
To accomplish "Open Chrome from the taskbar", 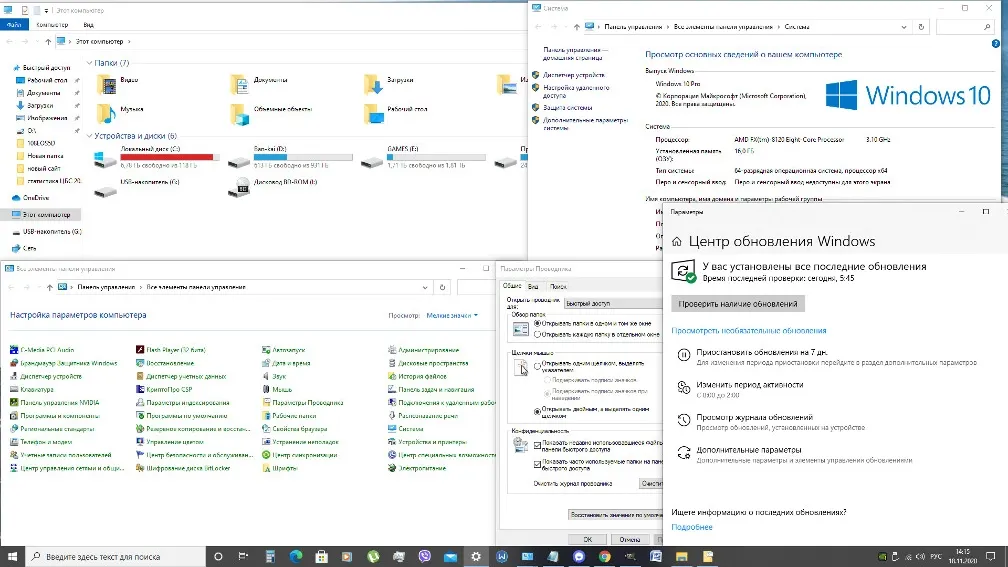I will click(604, 556).
